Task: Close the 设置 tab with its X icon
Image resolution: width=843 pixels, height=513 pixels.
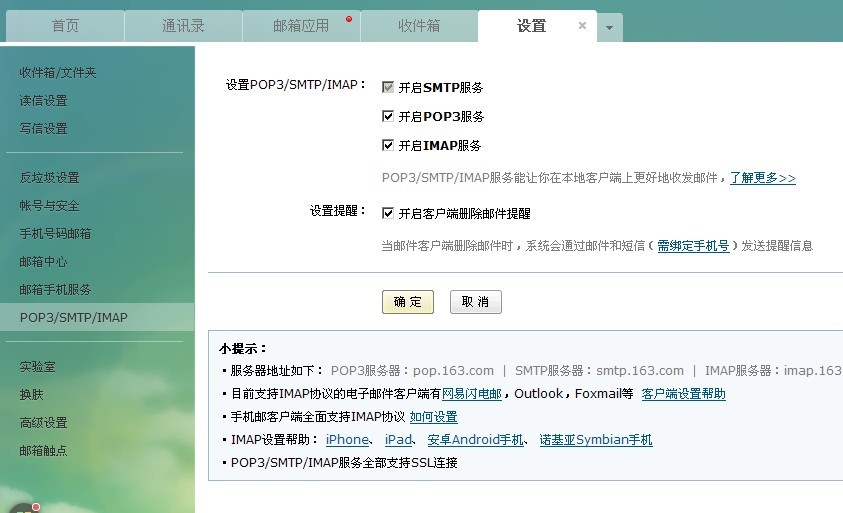Action: click(x=582, y=25)
